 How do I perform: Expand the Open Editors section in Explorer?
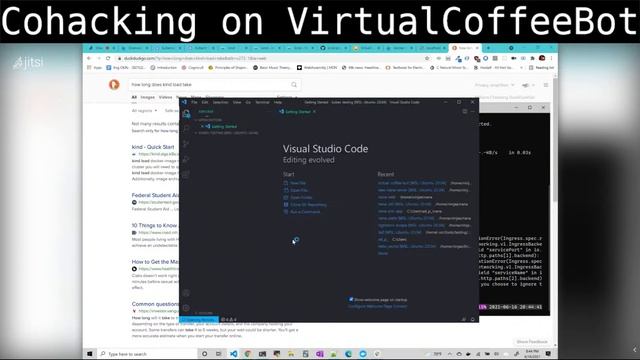pyautogui.click(x=210, y=120)
